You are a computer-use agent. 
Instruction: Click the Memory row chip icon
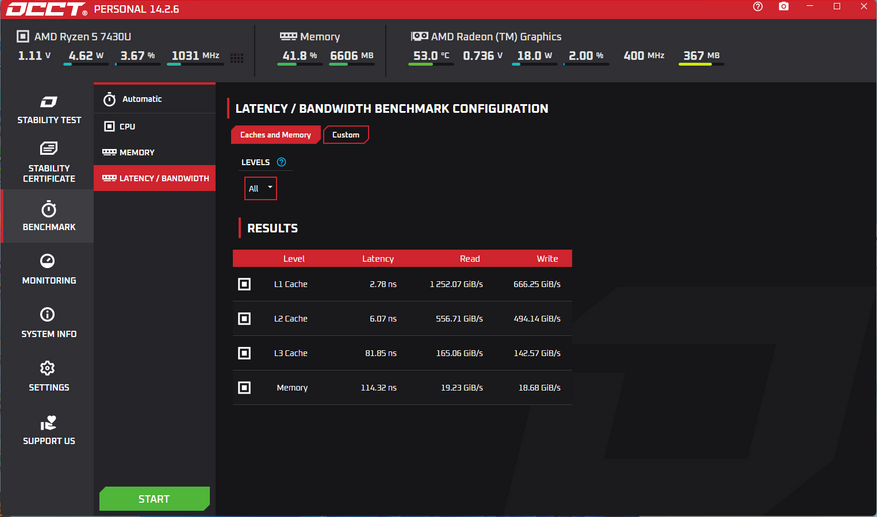pos(244,388)
